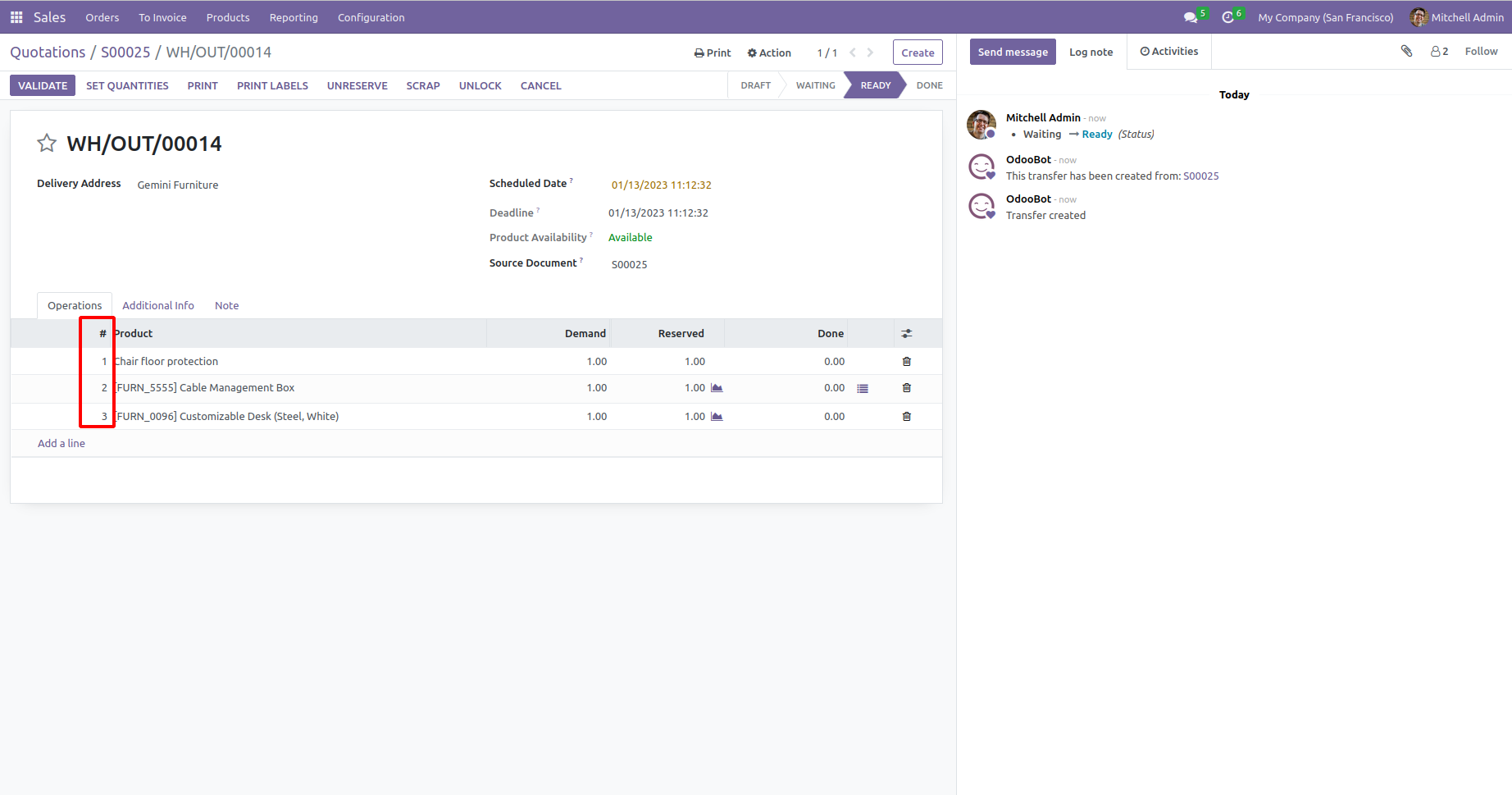Open the Reporting menu
Viewport: 1512px width, 795px height.
(x=294, y=17)
